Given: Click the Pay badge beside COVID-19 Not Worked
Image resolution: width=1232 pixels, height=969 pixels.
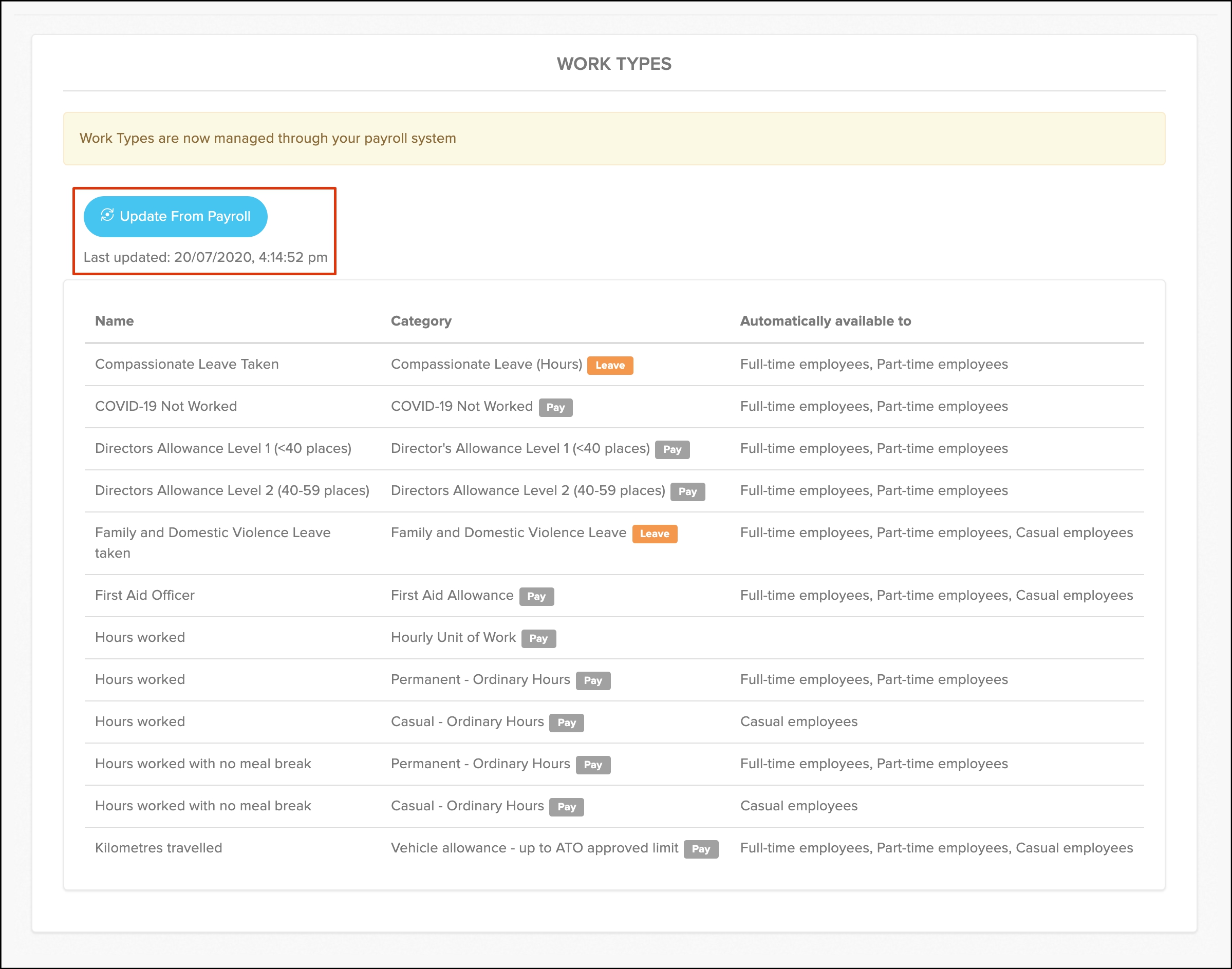Looking at the screenshot, I should click(555, 407).
